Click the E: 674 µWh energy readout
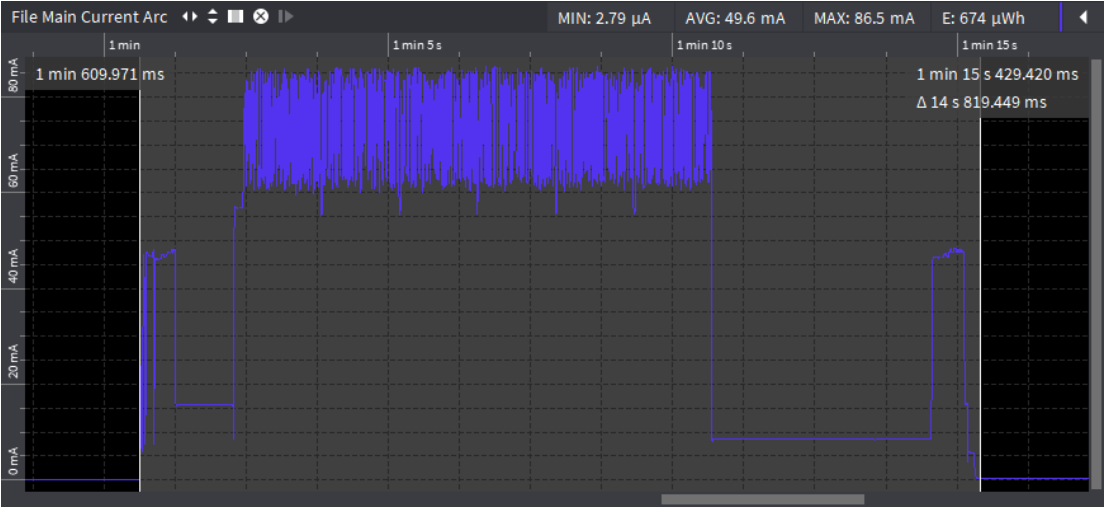1105x508 pixels. [983, 18]
